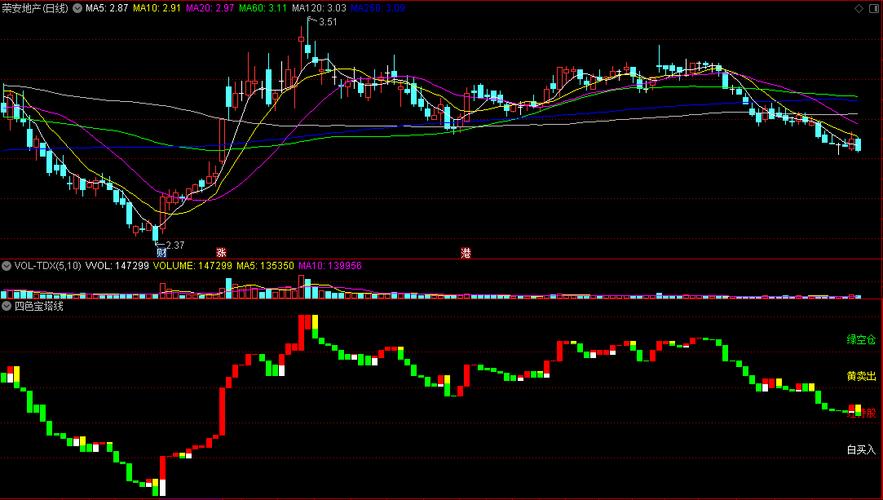
Task: Select the MA10 2.91 moving average label
Action: [x=156, y=7]
